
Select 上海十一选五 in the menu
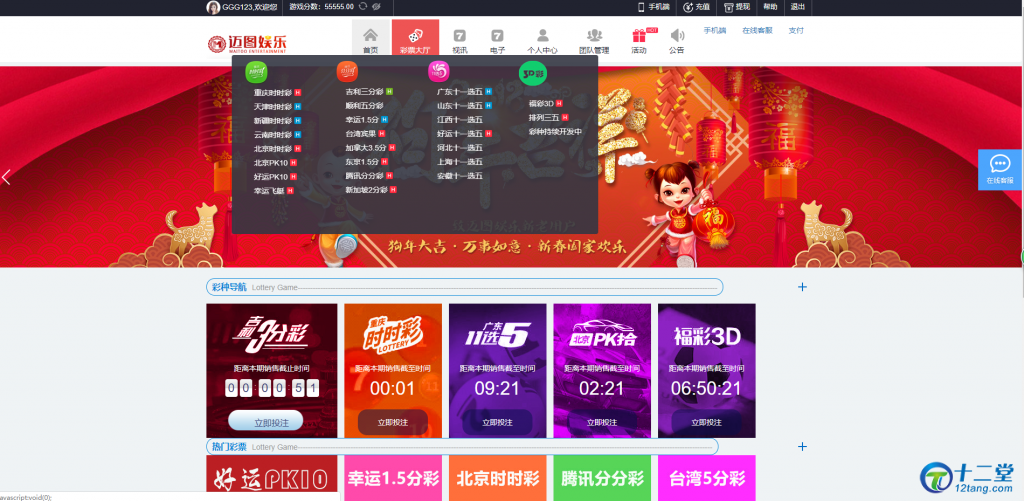(x=460, y=161)
